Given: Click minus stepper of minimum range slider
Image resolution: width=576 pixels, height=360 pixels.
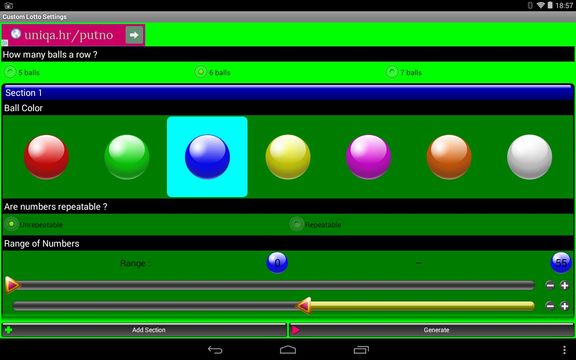Looking at the screenshot, I should (x=550, y=285).
